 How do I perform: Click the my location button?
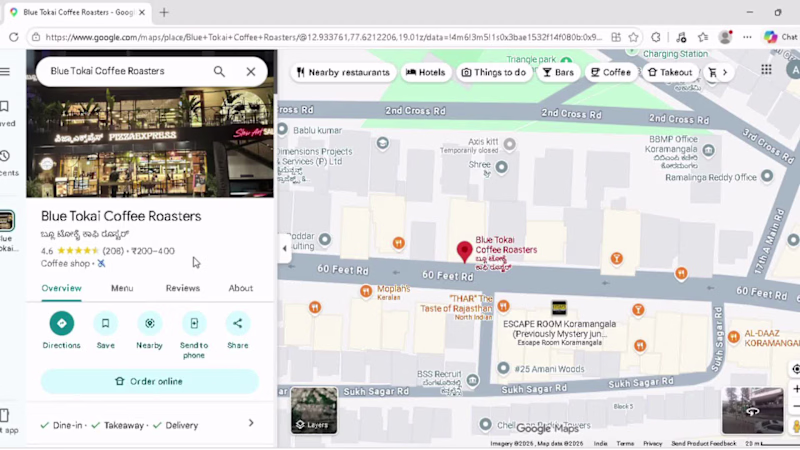tap(795, 369)
